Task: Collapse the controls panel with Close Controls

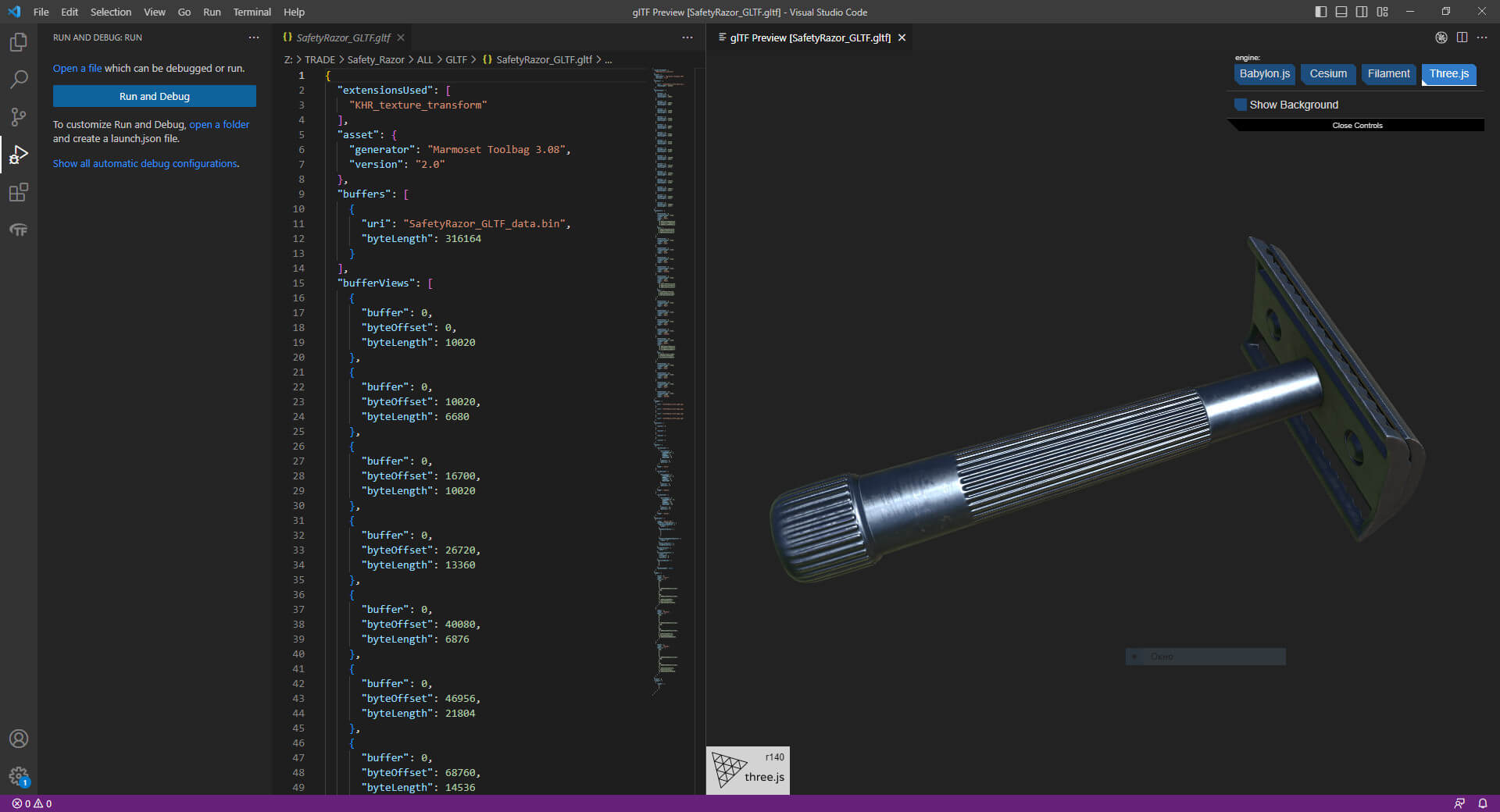Action: point(1357,126)
